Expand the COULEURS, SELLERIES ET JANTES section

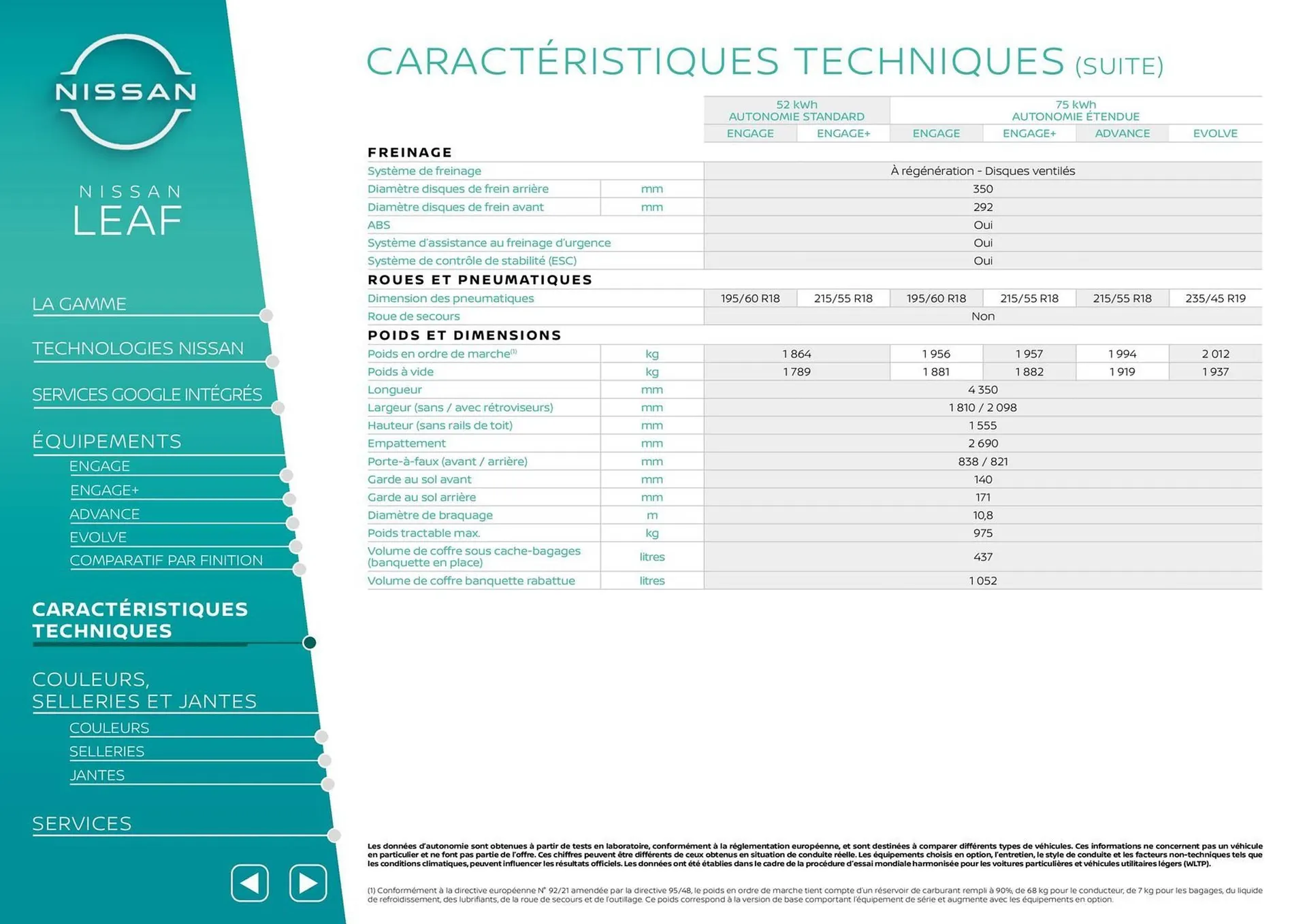click(144, 689)
